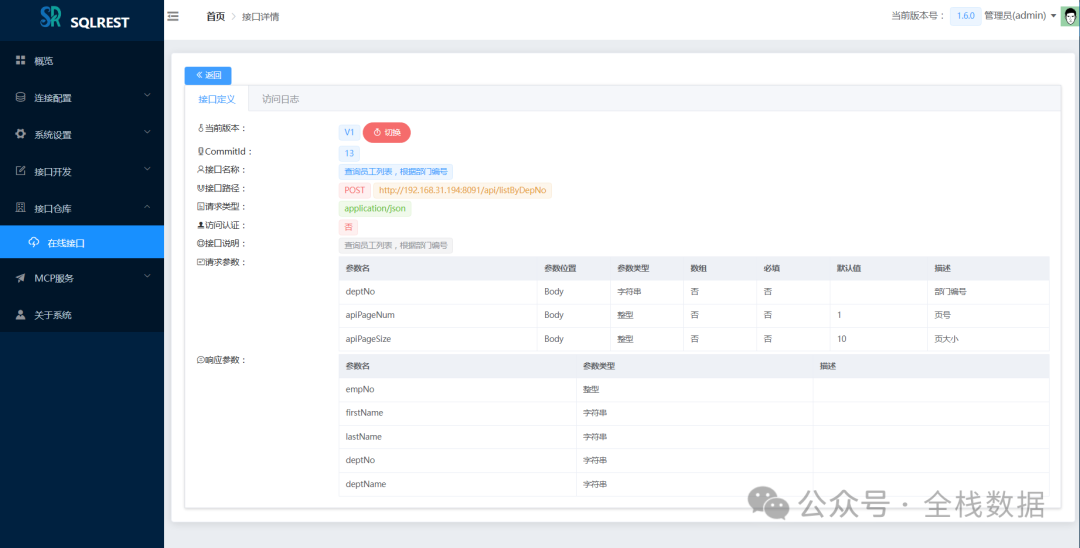Click the 接口开发 edit icon

pos(20,171)
